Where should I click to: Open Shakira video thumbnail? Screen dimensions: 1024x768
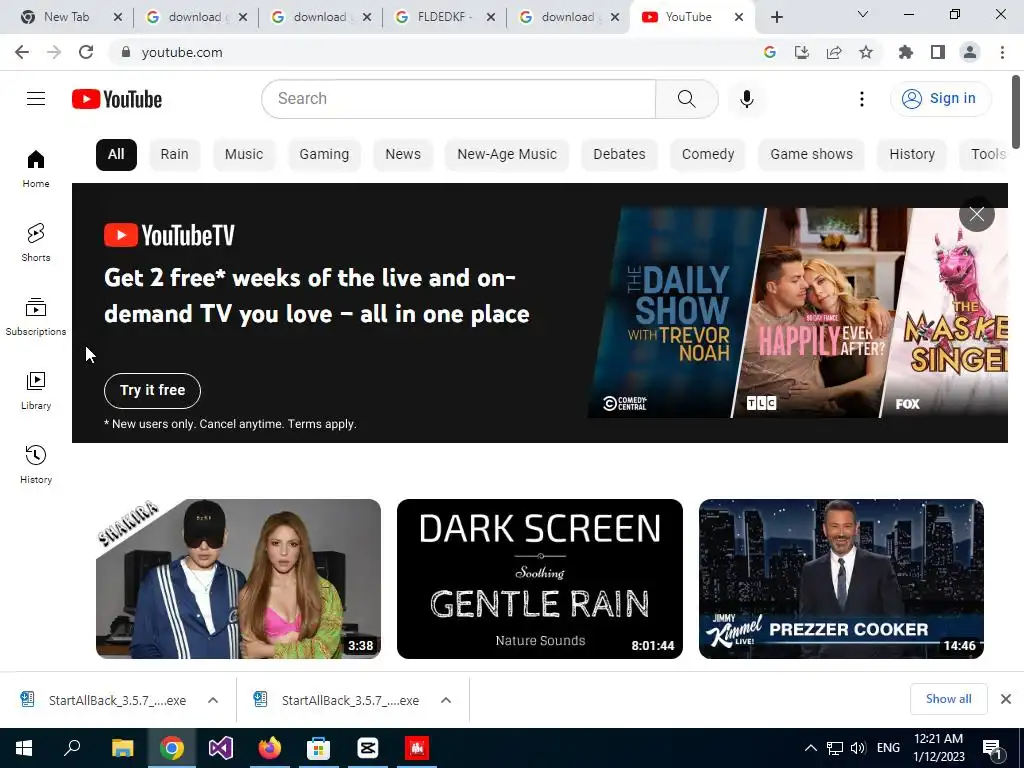pos(238,579)
